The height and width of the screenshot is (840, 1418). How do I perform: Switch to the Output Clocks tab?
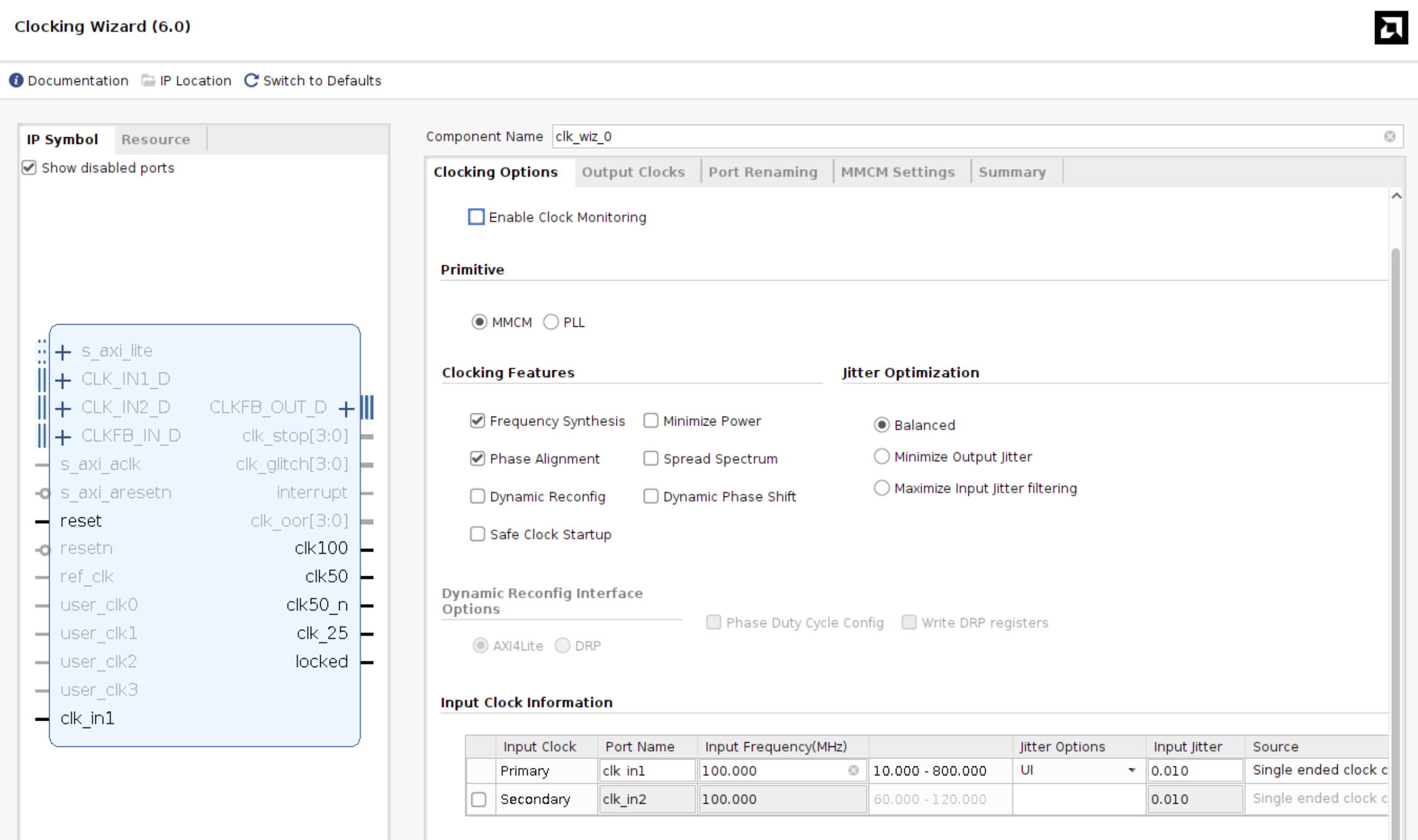(633, 172)
